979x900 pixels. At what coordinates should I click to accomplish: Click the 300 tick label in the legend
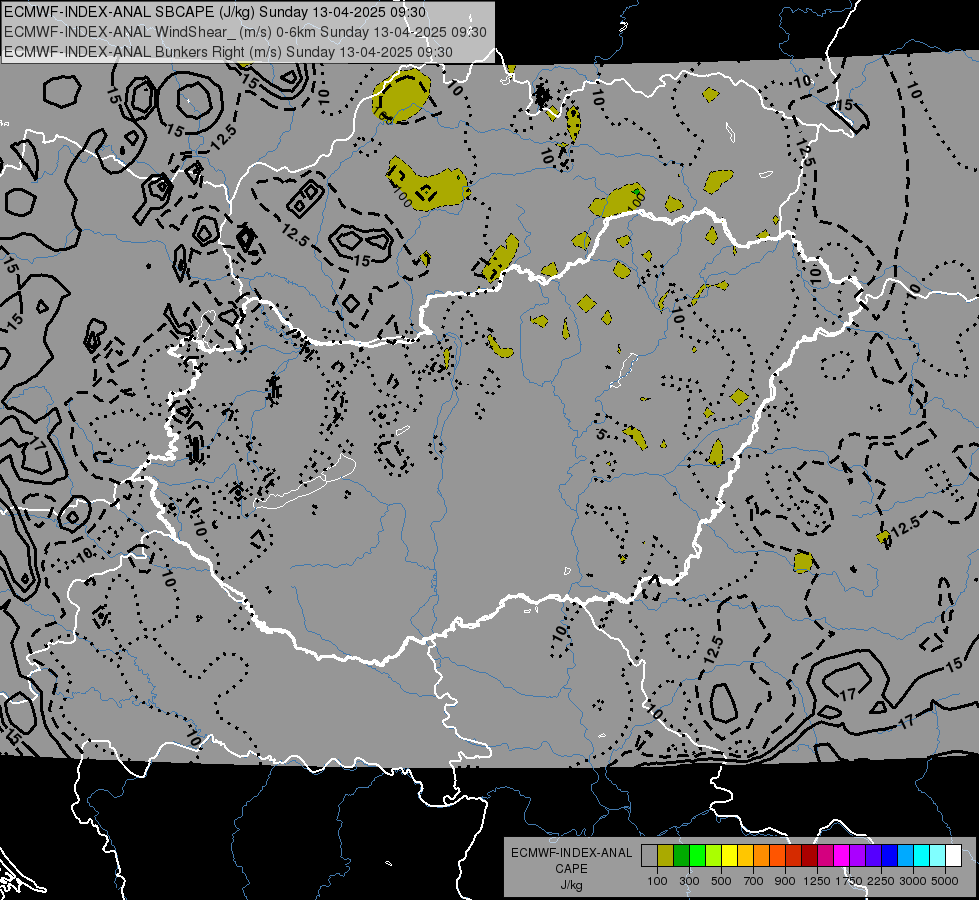click(689, 881)
